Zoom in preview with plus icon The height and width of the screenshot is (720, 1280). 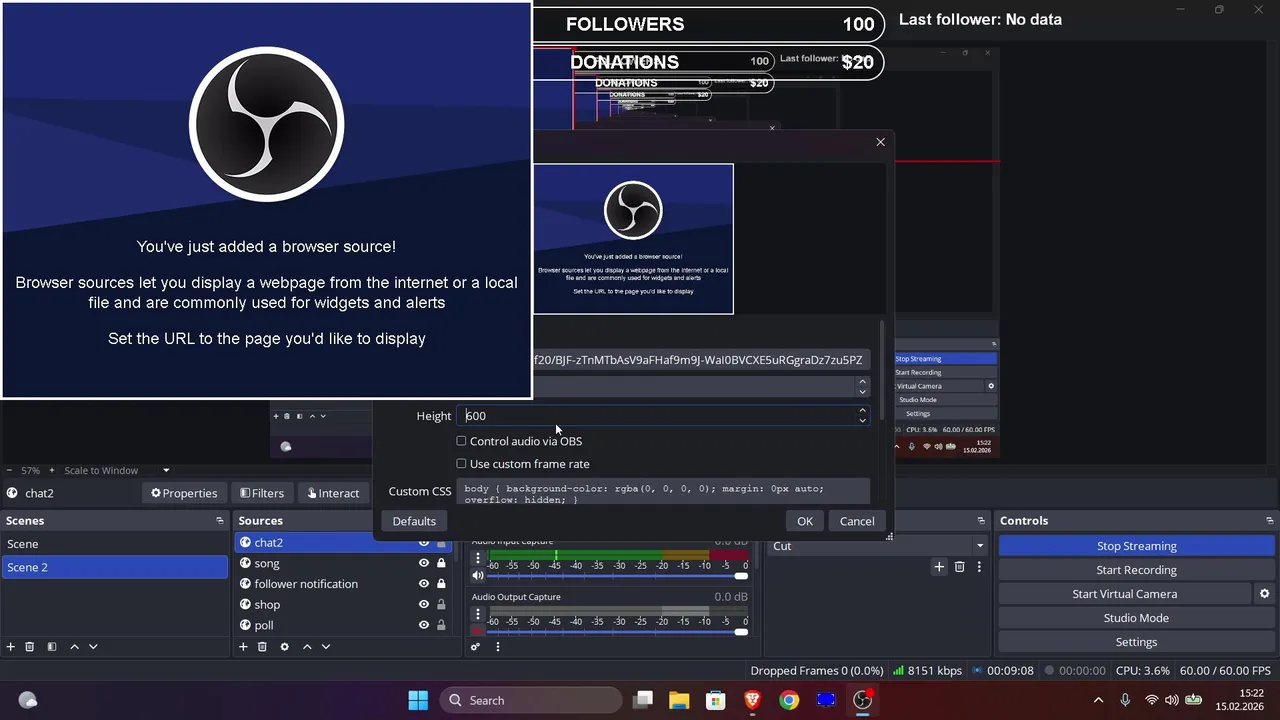click(53, 470)
